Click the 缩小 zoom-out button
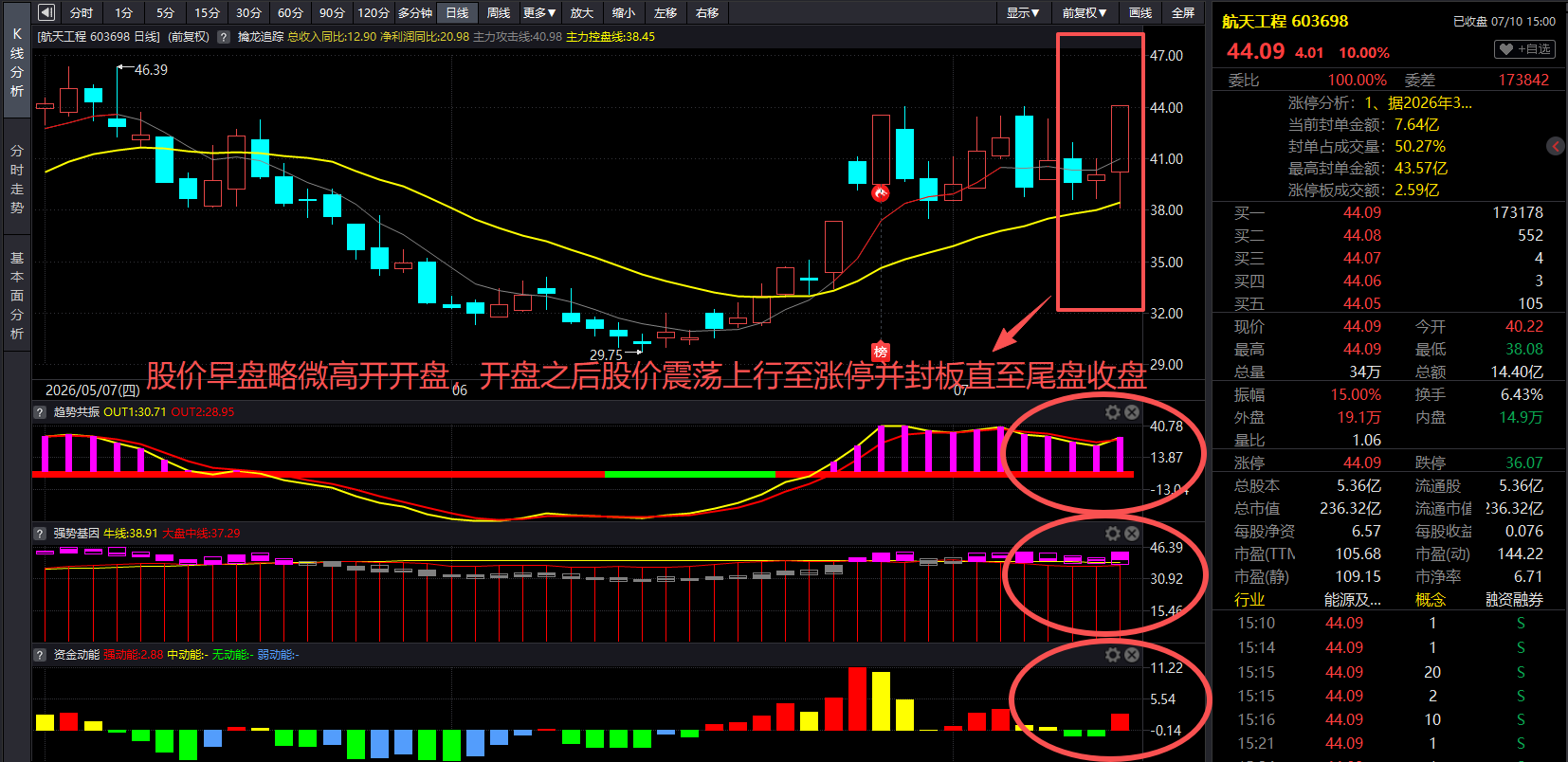This screenshot has height=762, width=1568. (x=624, y=12)
